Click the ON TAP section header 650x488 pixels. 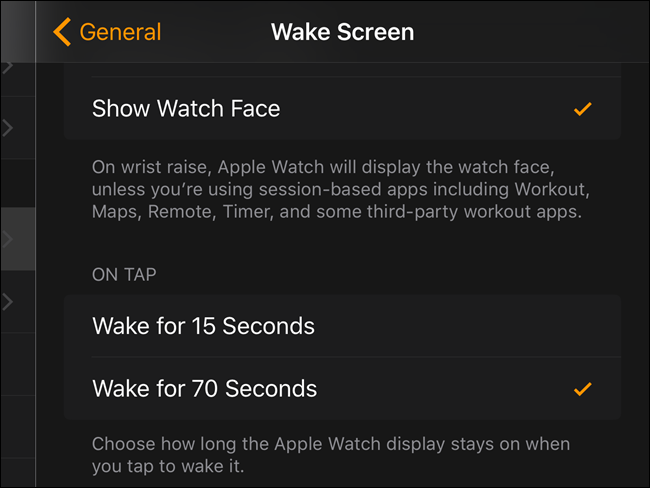click(124, 274)
